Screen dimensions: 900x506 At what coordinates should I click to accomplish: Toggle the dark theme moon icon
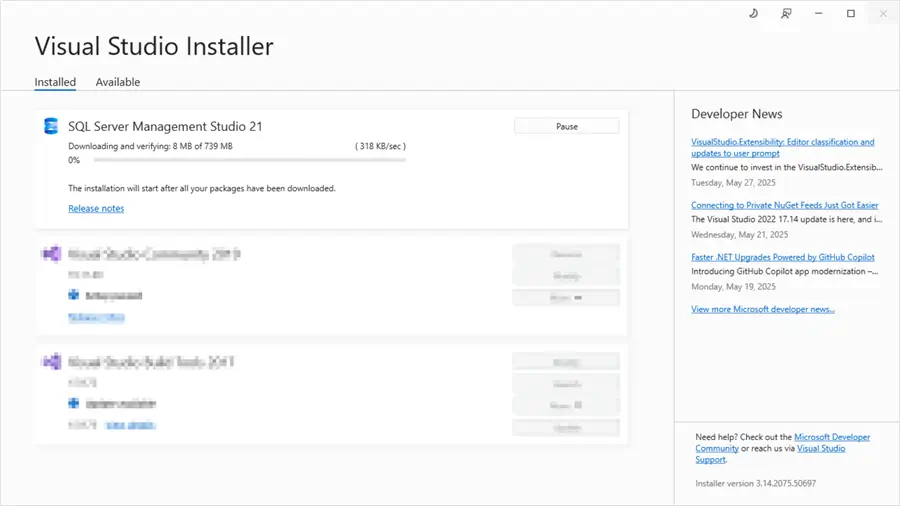tap(754, 13)
